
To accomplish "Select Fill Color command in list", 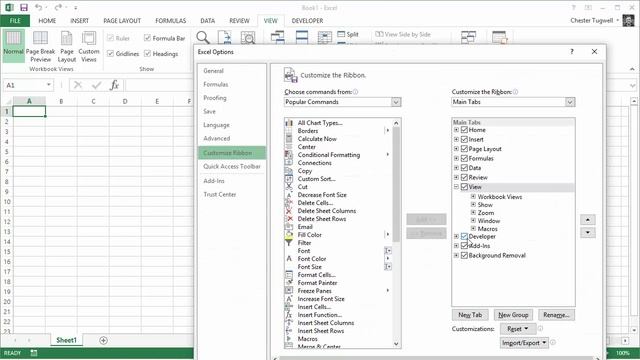I will [310, 235].
